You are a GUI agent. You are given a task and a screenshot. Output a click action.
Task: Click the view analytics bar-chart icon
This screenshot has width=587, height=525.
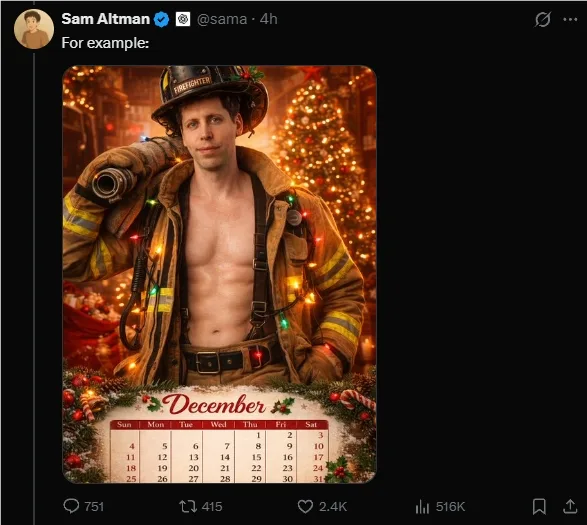422,507
